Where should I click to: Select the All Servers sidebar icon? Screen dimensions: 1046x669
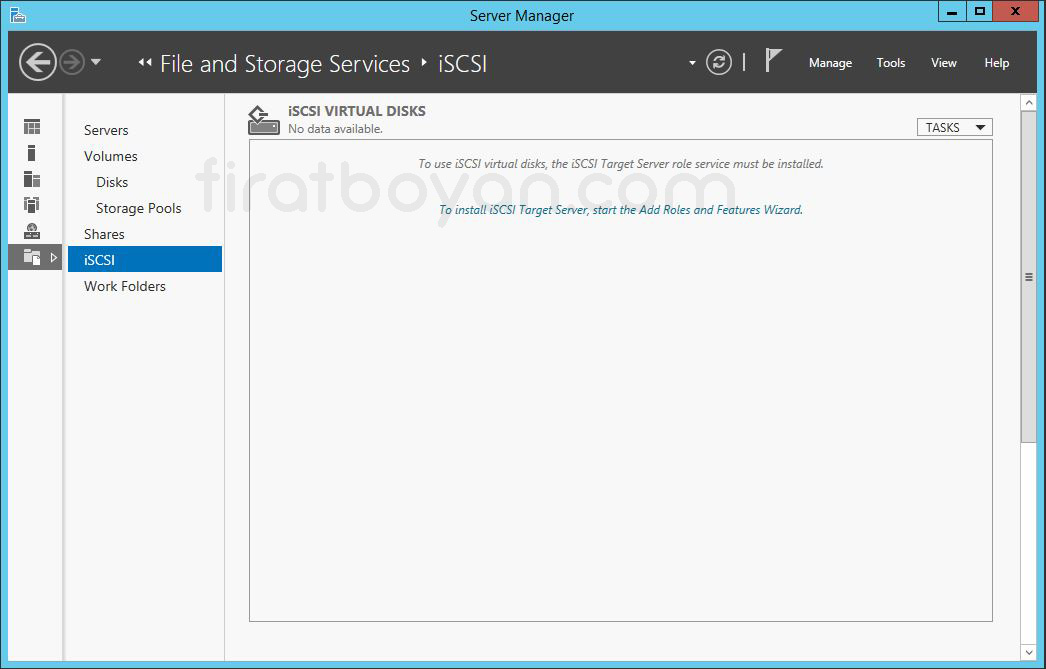click(x=32, y=179)
